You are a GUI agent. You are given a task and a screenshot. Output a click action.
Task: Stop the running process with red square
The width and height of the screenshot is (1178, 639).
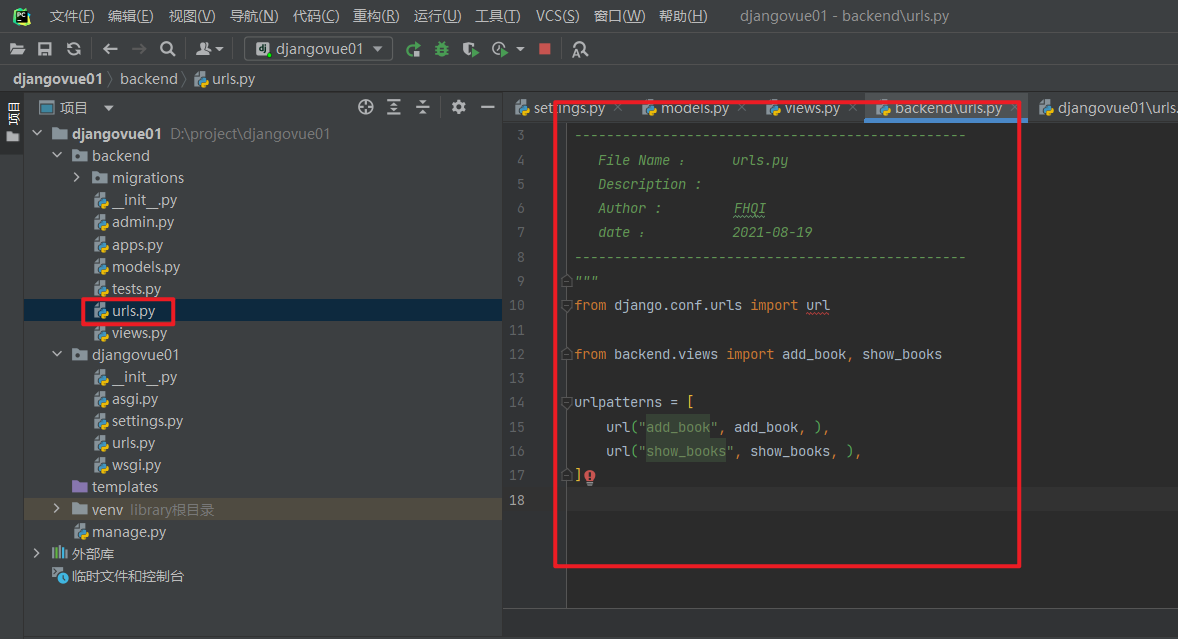point(545,50)
